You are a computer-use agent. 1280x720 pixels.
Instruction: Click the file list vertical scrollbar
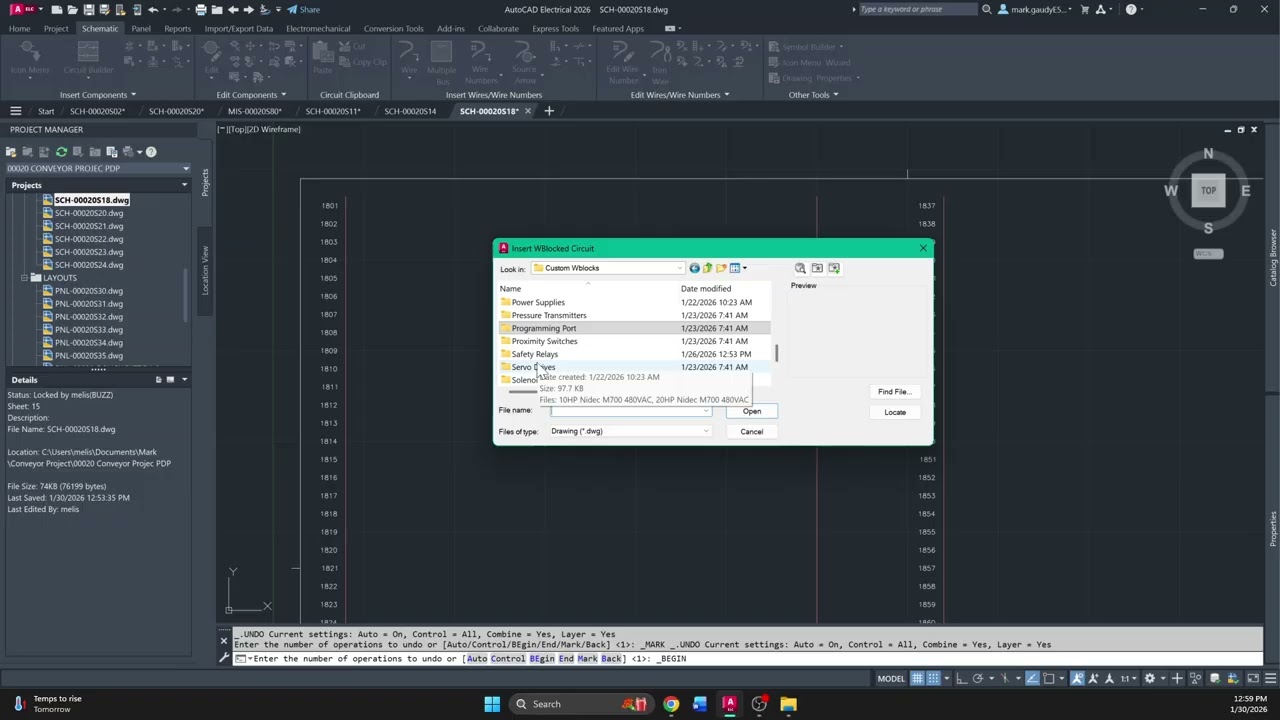tap(776, 354)
